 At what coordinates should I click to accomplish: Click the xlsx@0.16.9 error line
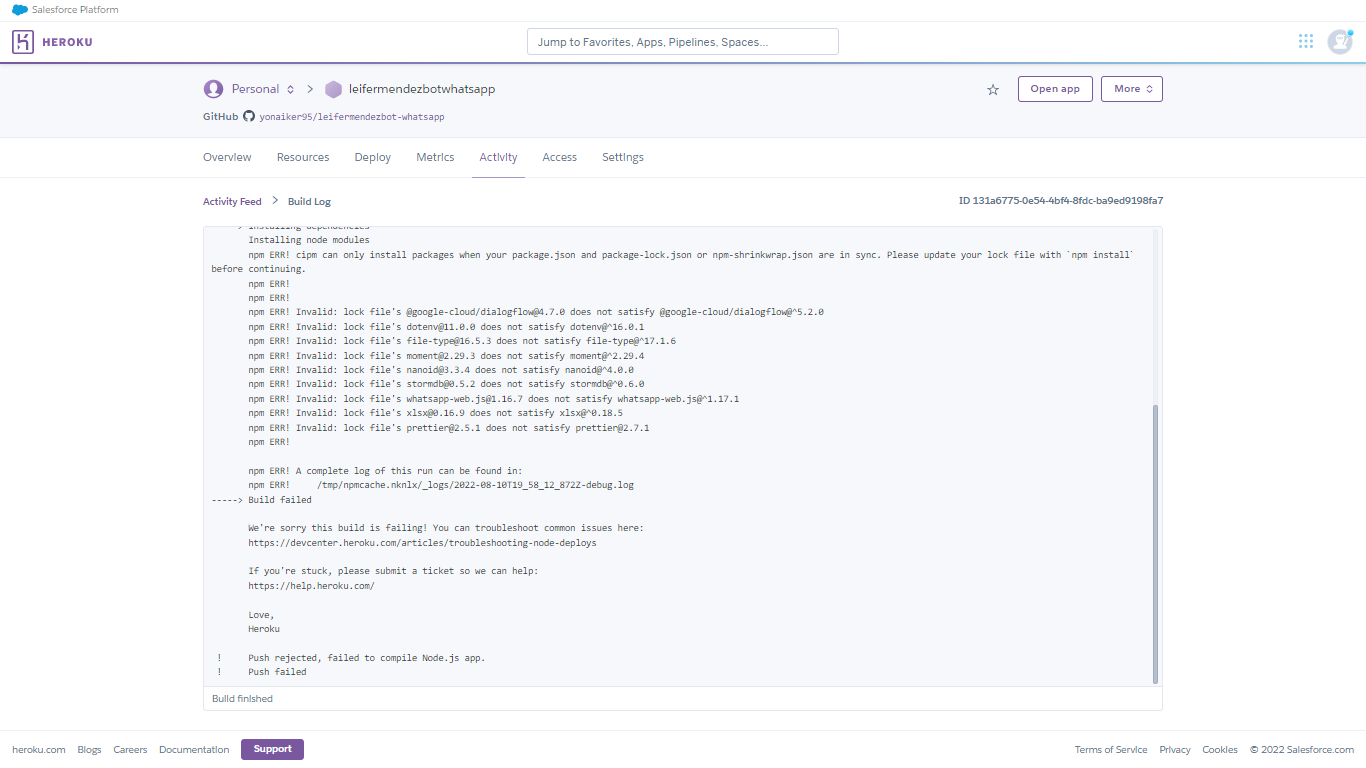[435, 413]
